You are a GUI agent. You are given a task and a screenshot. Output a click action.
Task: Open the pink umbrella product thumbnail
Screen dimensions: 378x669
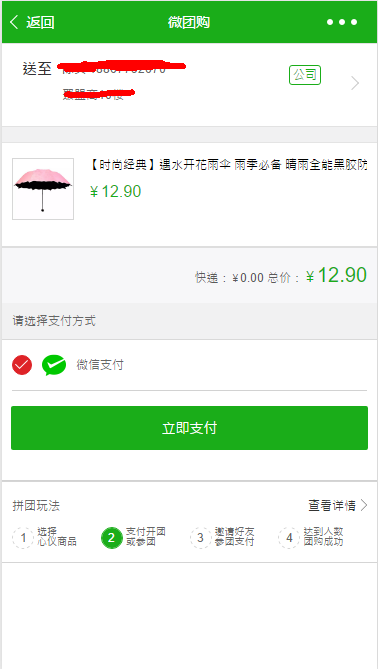click(x=43, y=189)
